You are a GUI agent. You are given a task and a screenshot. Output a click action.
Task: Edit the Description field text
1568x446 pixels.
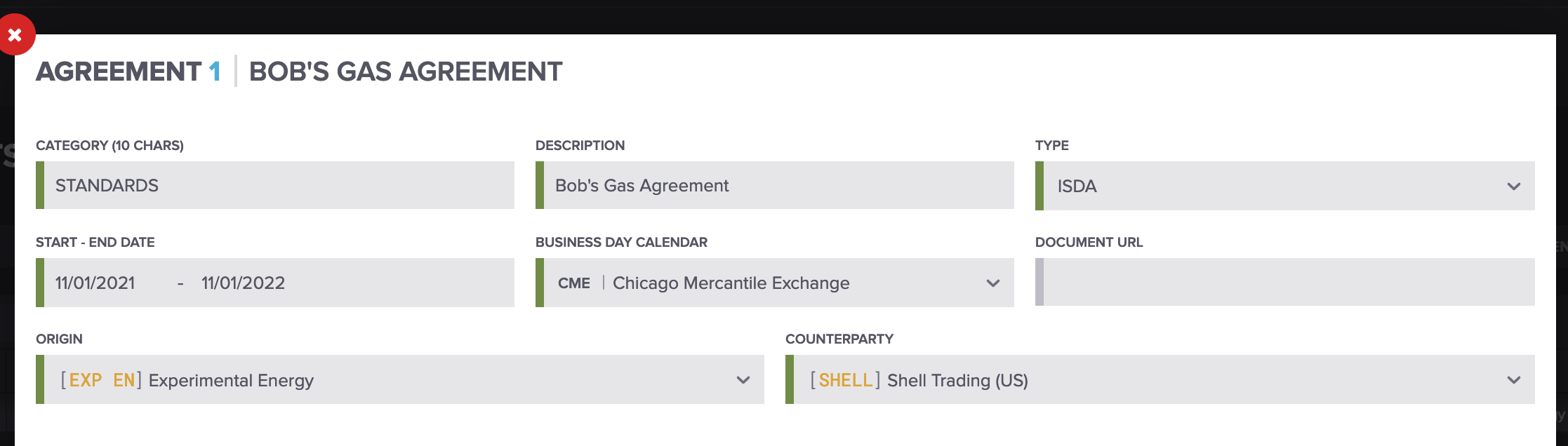[776, 186]
